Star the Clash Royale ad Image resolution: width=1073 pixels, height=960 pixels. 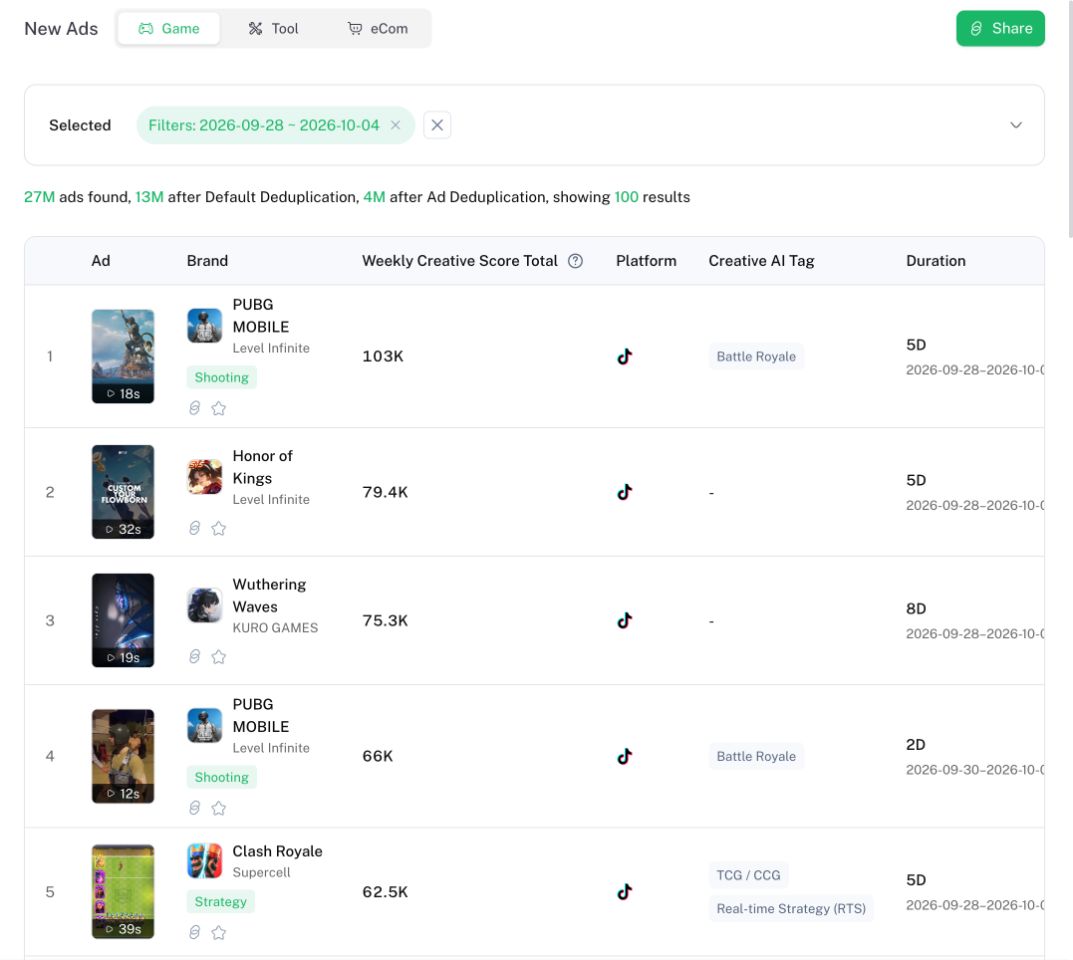(x=218, y=933)
